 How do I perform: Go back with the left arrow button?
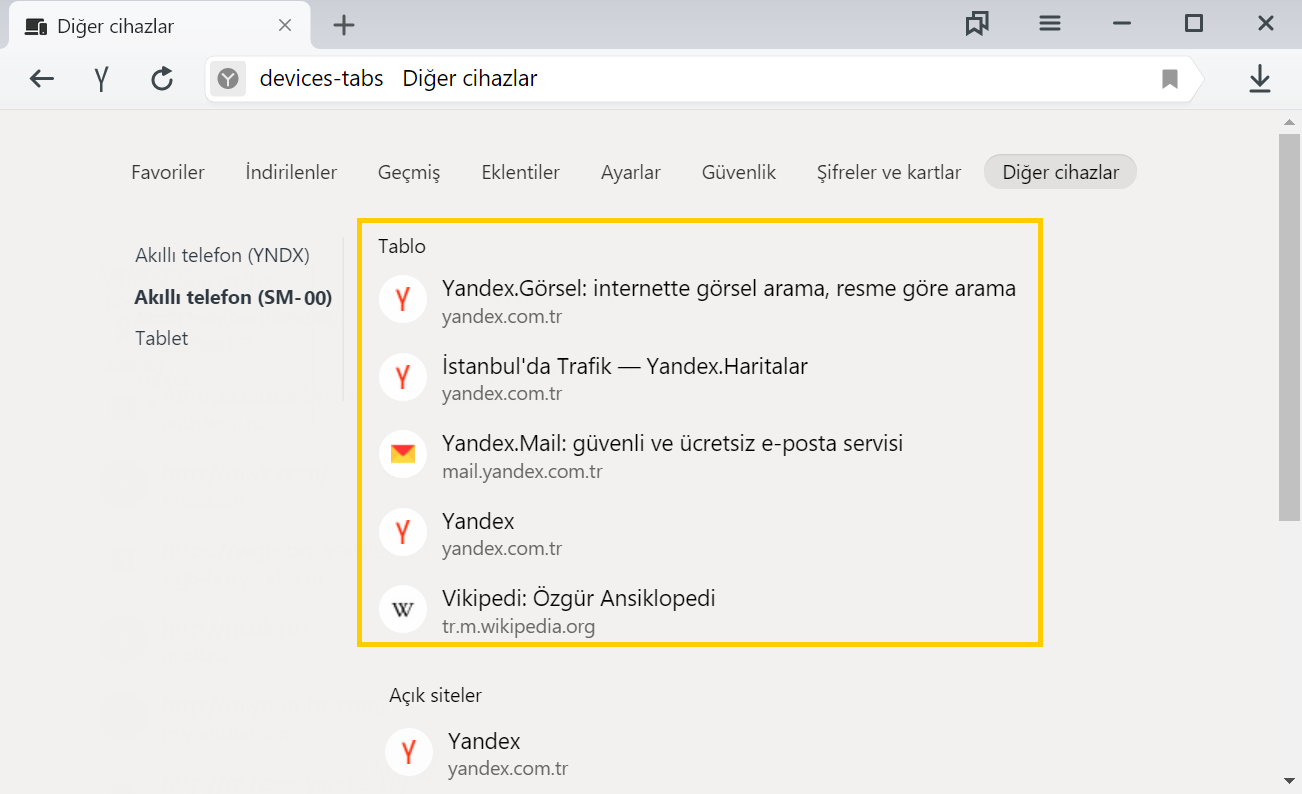[41, 79]
